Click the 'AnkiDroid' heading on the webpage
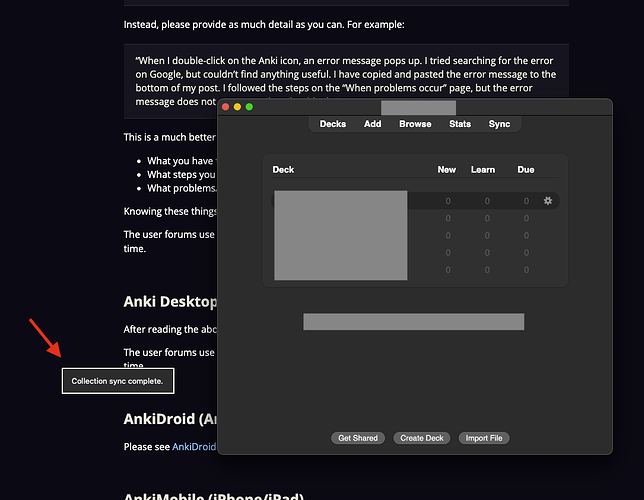The height and width of the screenshot is (500, 644). pyautogui.click(x=170, y=419)
